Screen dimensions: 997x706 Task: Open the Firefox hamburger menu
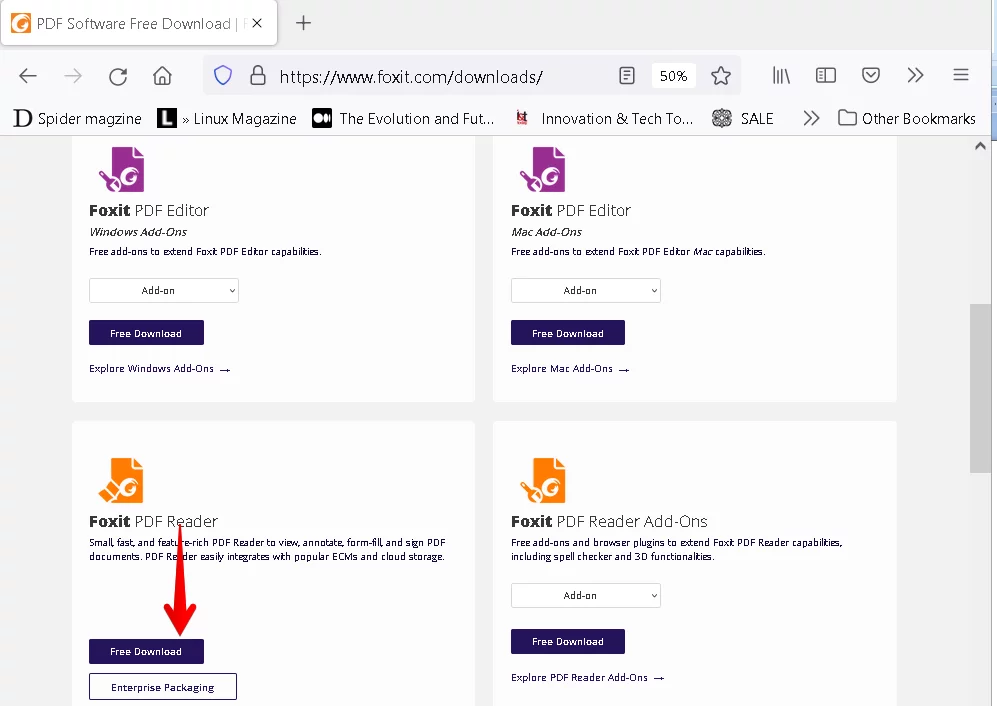click(x=961, y=75)
